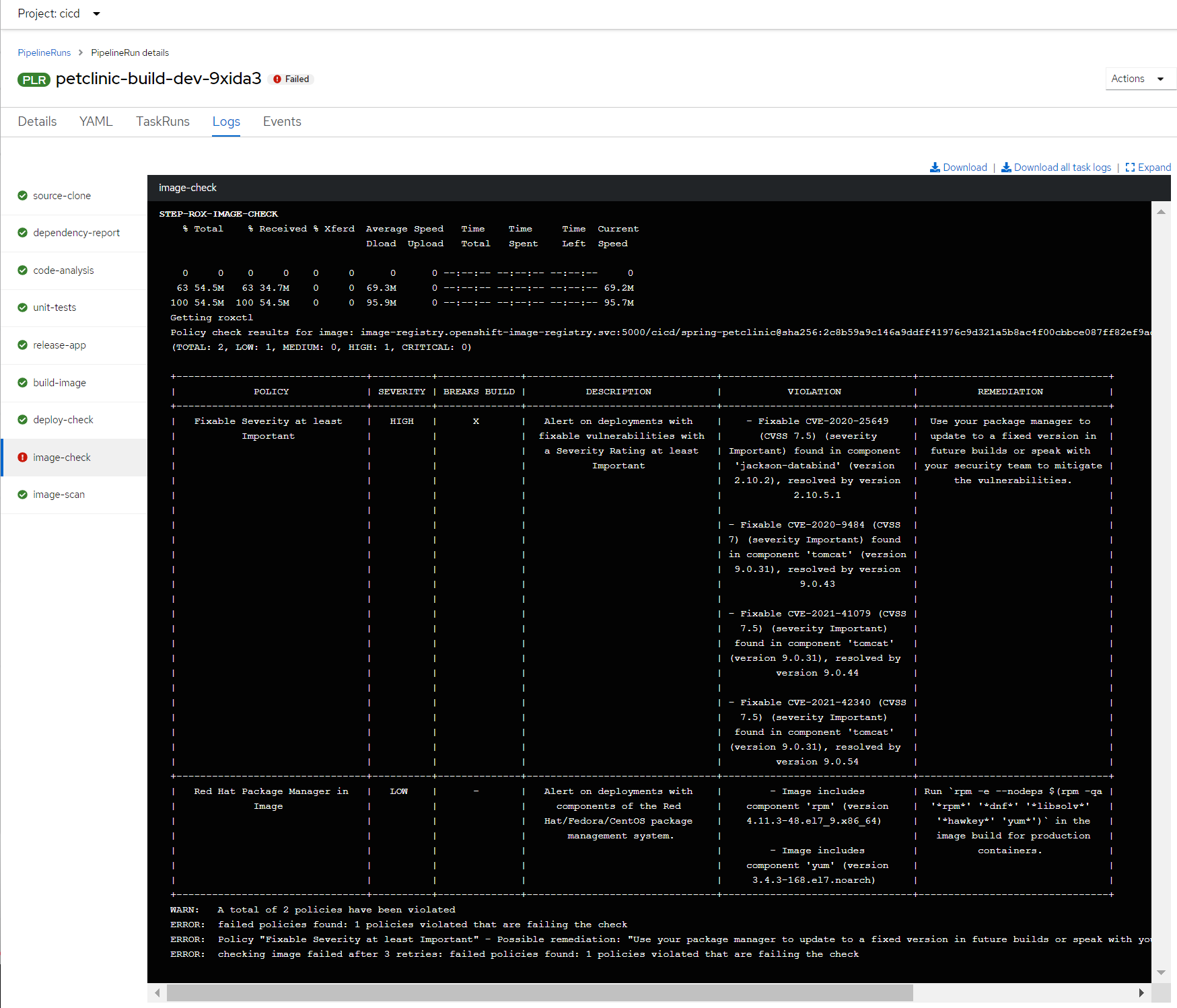Click the PLR badge next to the pipeline name
Screen dimensions: 1177x1008
[34, 79]
